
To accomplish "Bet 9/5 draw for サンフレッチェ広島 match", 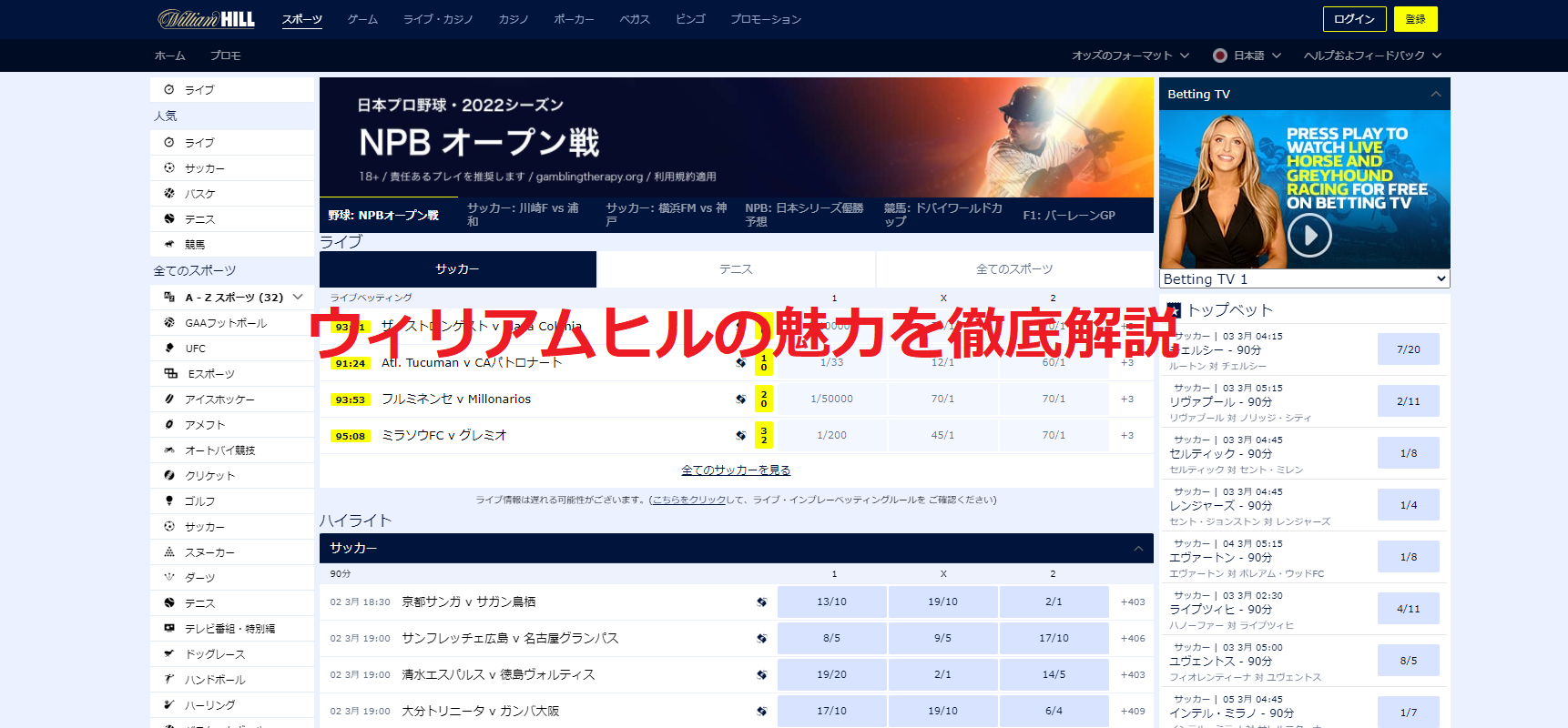I will (942, 638).
